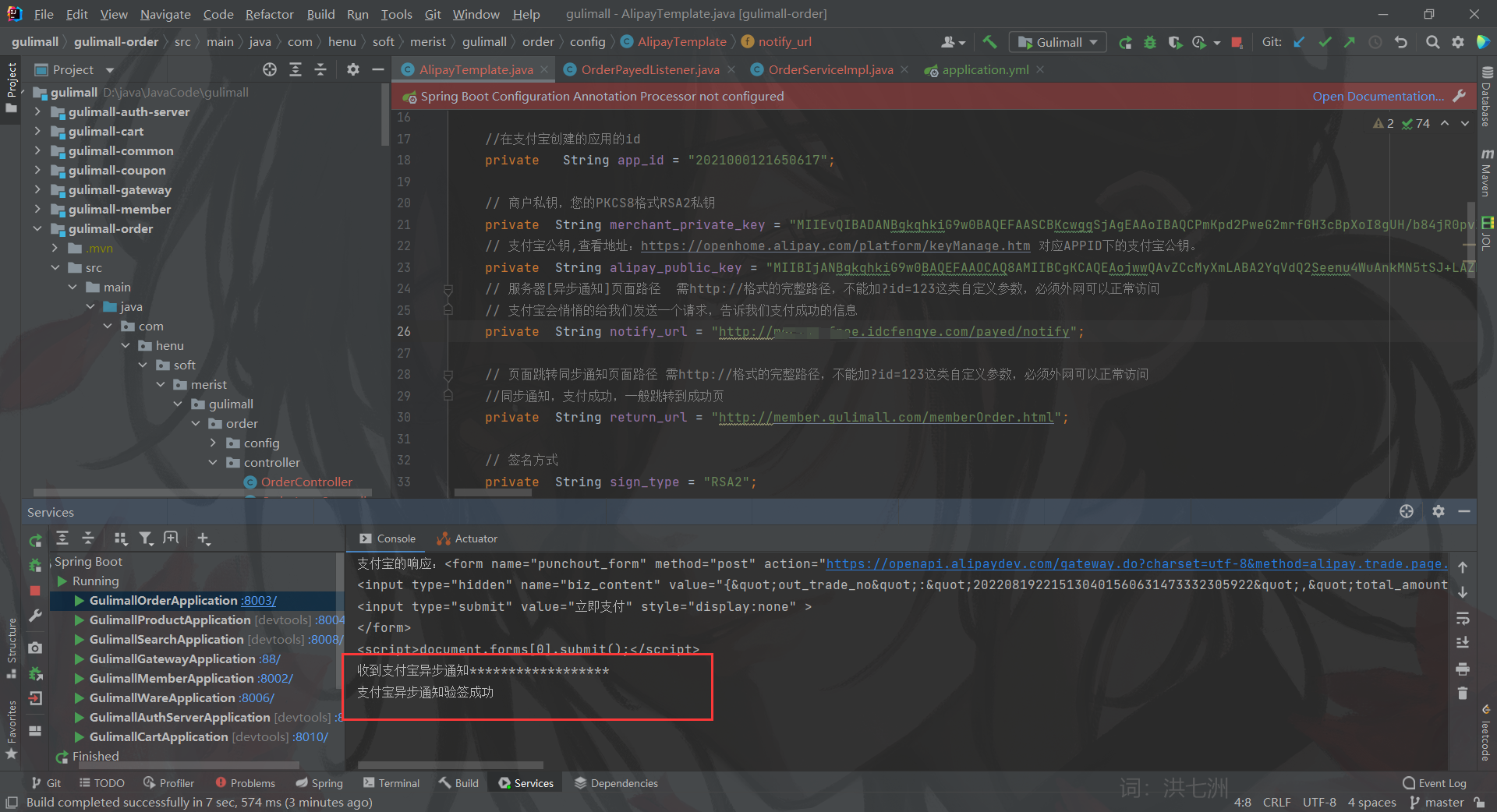The image size is (1497, 812).
Task: Click the Build Project hammer icon
Action: coord(989,42)
